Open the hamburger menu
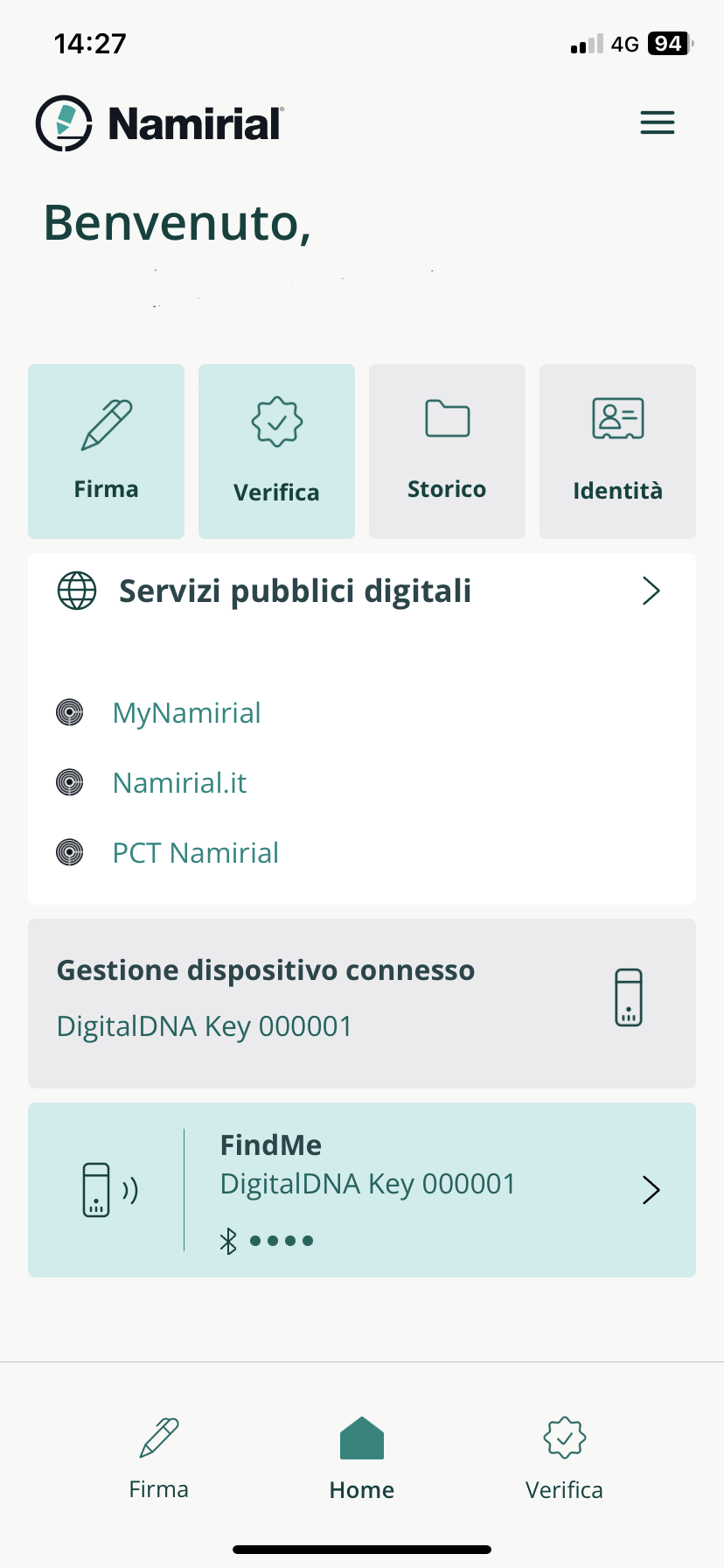724x1568 pixels. point(657,122)
